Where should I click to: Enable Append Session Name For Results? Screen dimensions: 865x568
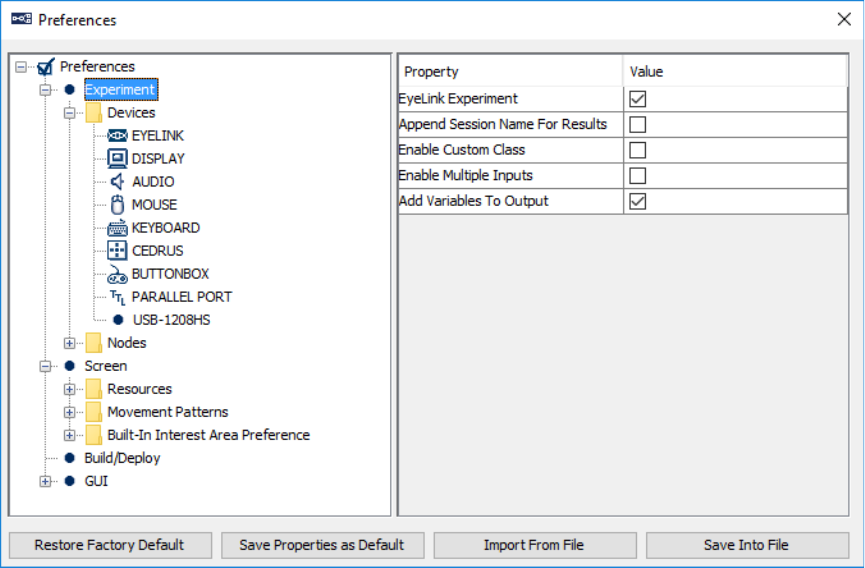637,125
